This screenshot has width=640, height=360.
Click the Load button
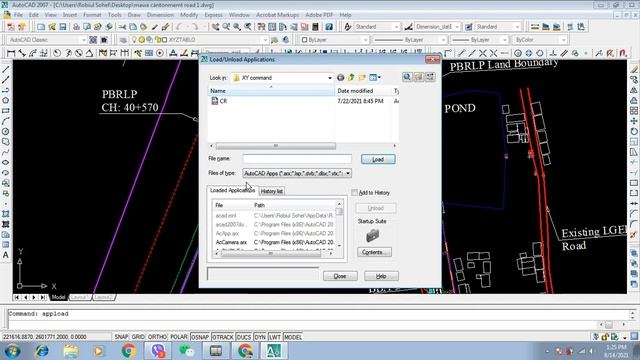378,159
